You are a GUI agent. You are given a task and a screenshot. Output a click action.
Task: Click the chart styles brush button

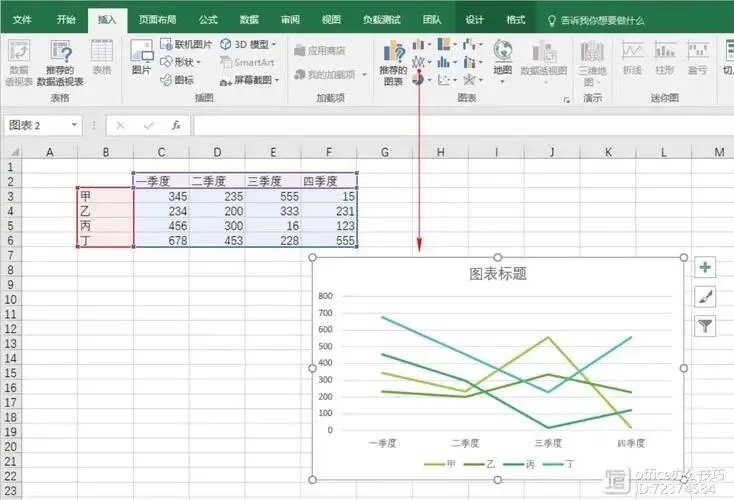(705, 296)
